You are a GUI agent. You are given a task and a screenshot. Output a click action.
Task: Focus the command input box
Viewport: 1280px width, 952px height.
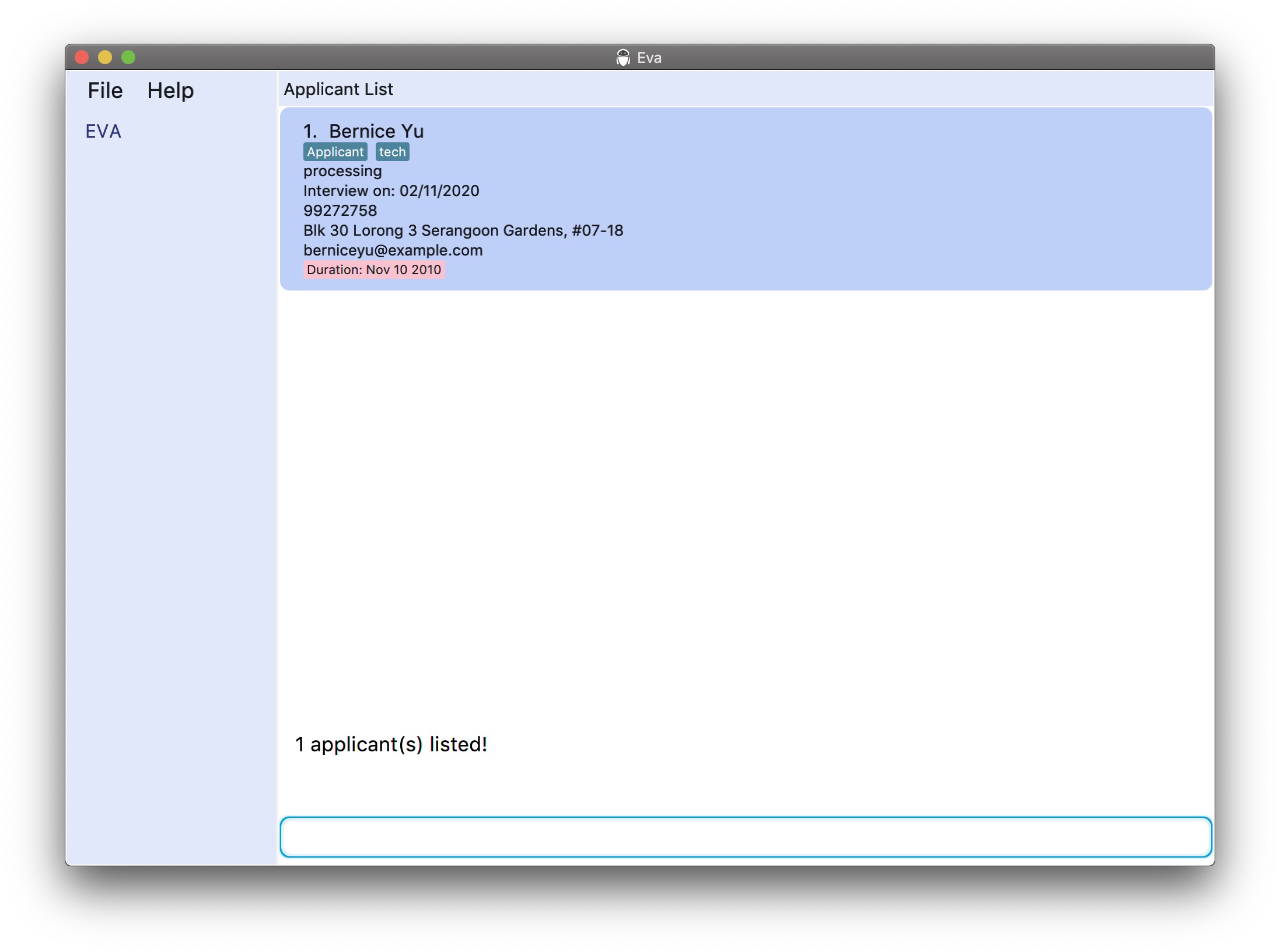pyautogui.click(x=746, y=836)
